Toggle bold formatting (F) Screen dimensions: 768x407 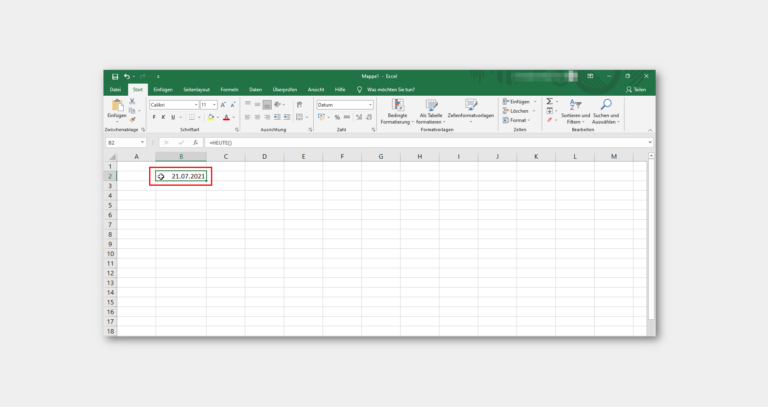point(155,117)
